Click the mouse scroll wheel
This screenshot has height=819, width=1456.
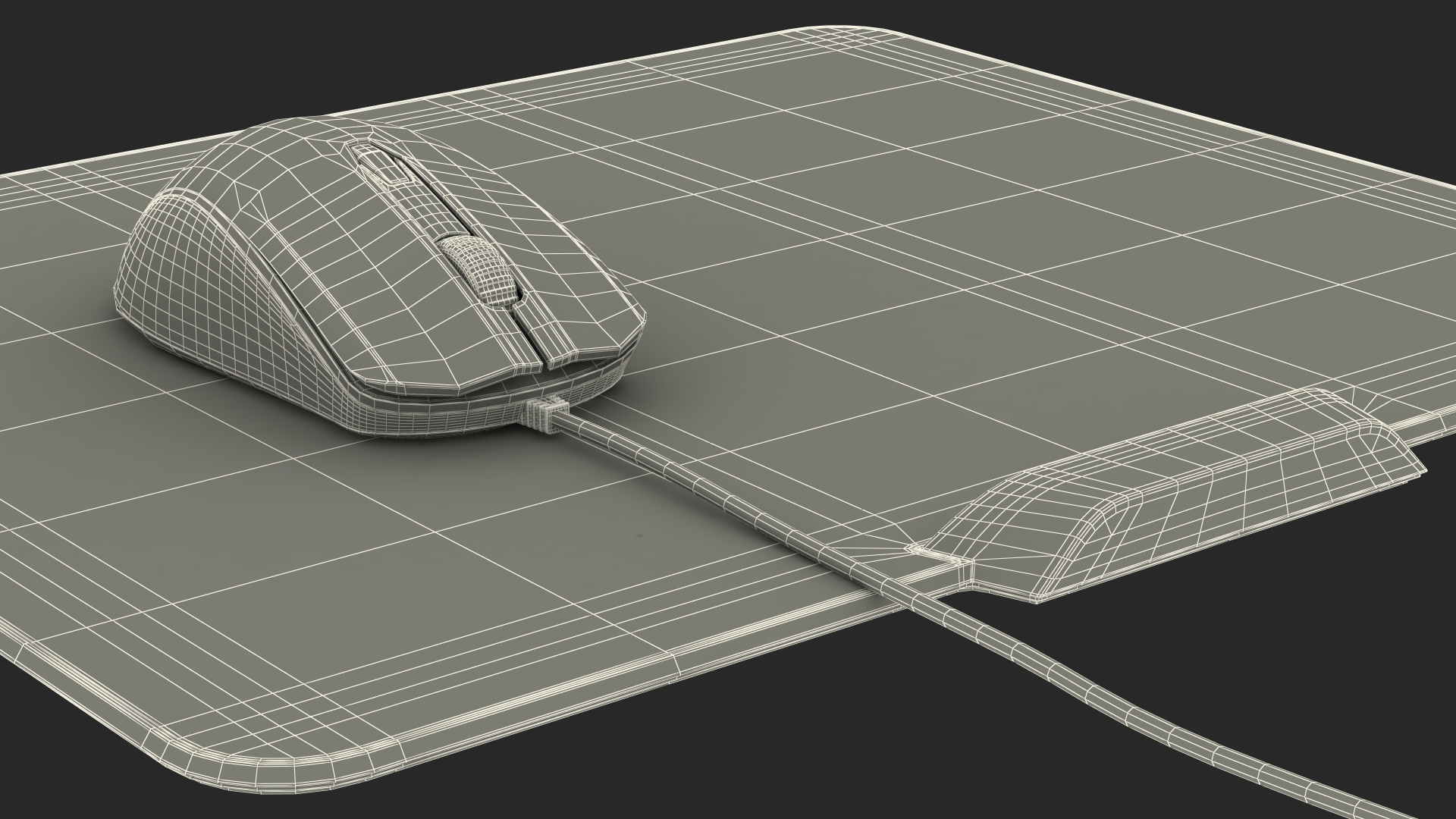click(481, 271)
